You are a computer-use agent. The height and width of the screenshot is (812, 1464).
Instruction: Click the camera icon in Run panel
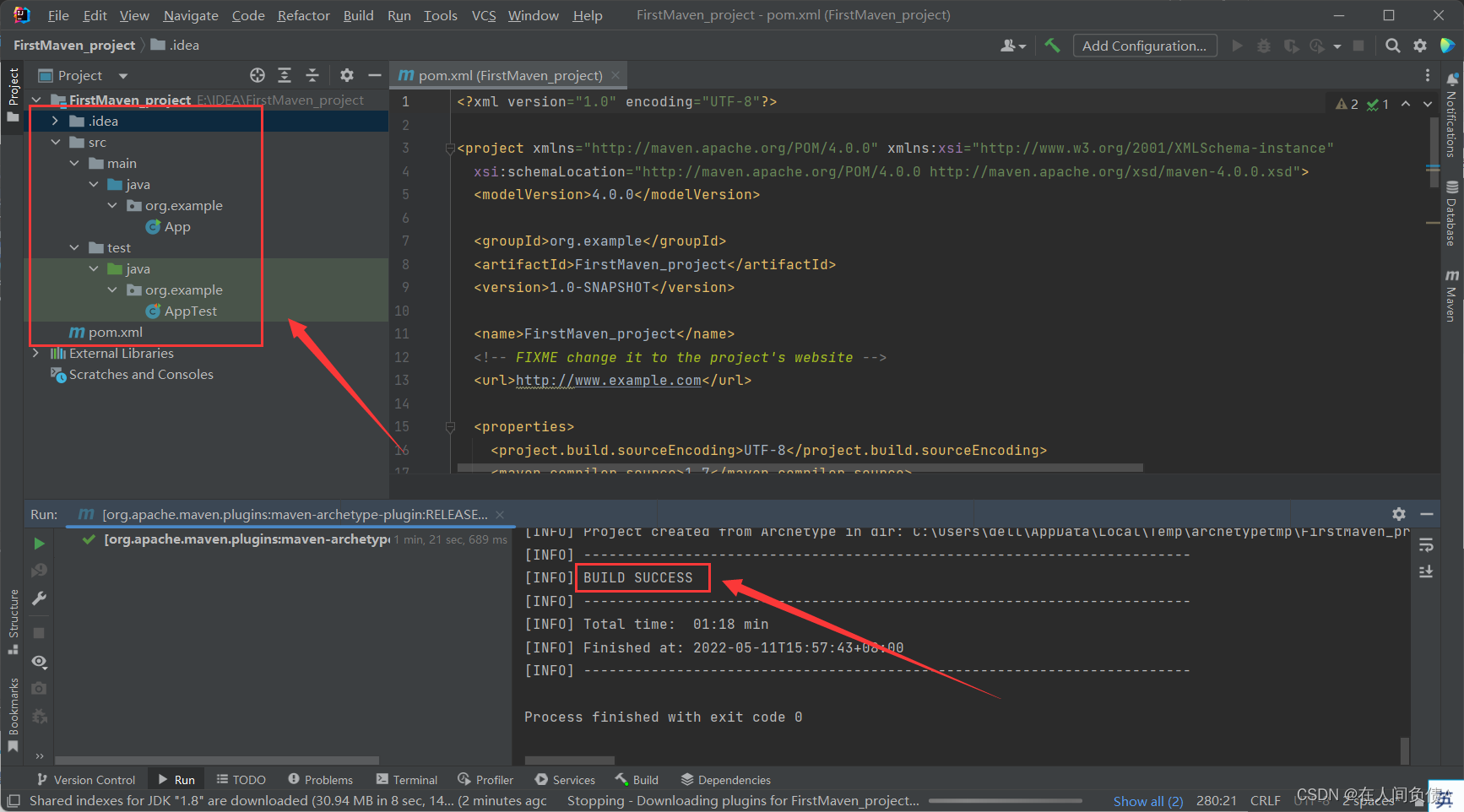tap(39, 689)
